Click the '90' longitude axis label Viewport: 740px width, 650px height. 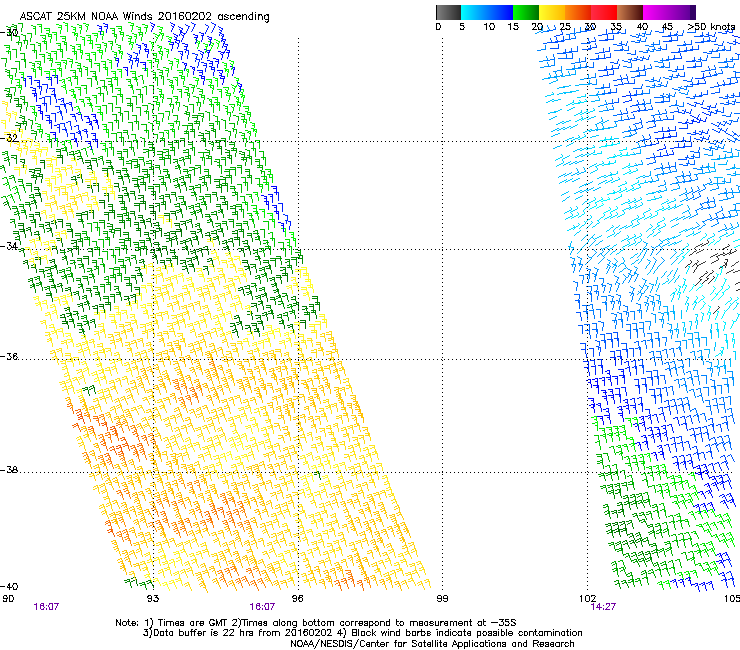pos(8,599)
